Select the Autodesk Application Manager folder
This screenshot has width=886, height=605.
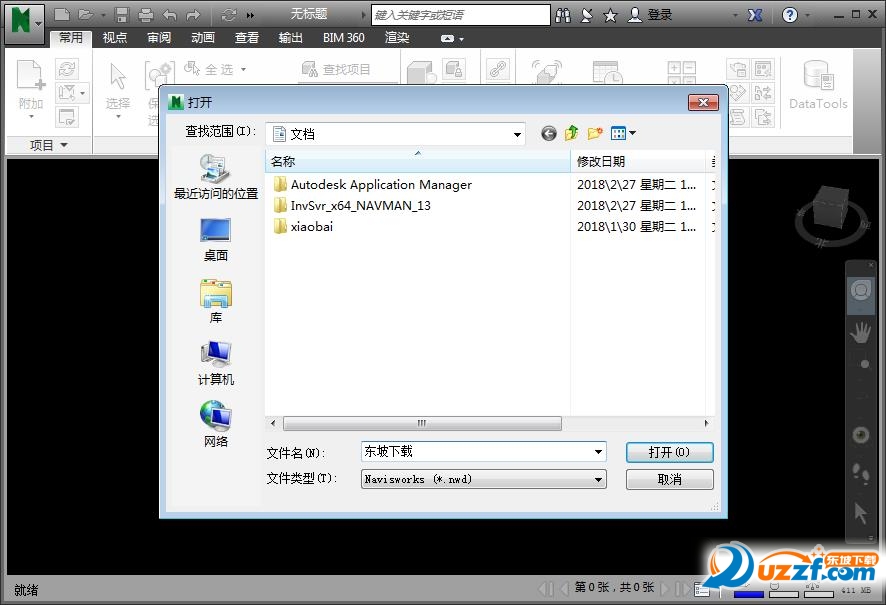pos(372,185)
